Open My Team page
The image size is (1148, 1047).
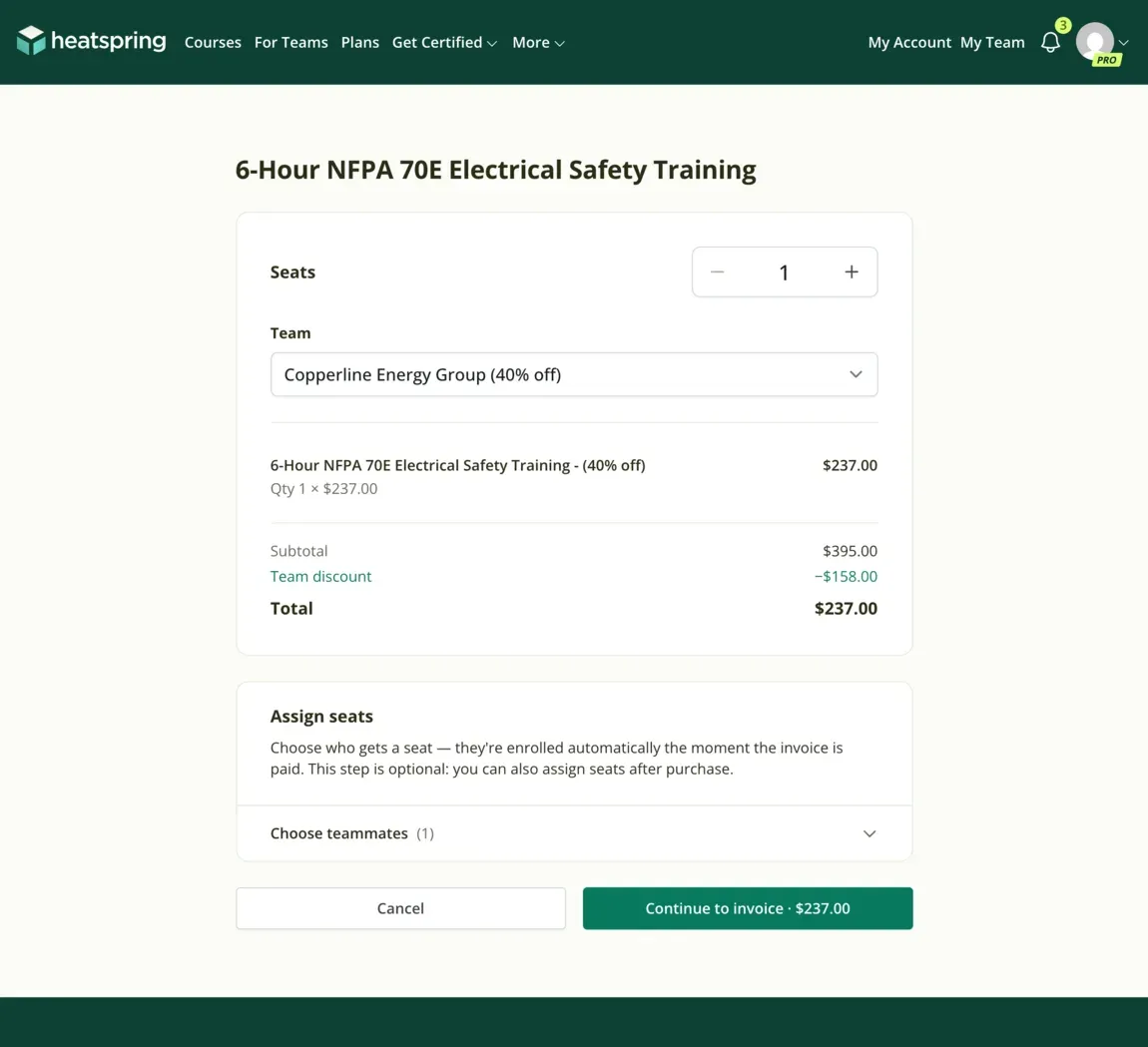(992, 43)
